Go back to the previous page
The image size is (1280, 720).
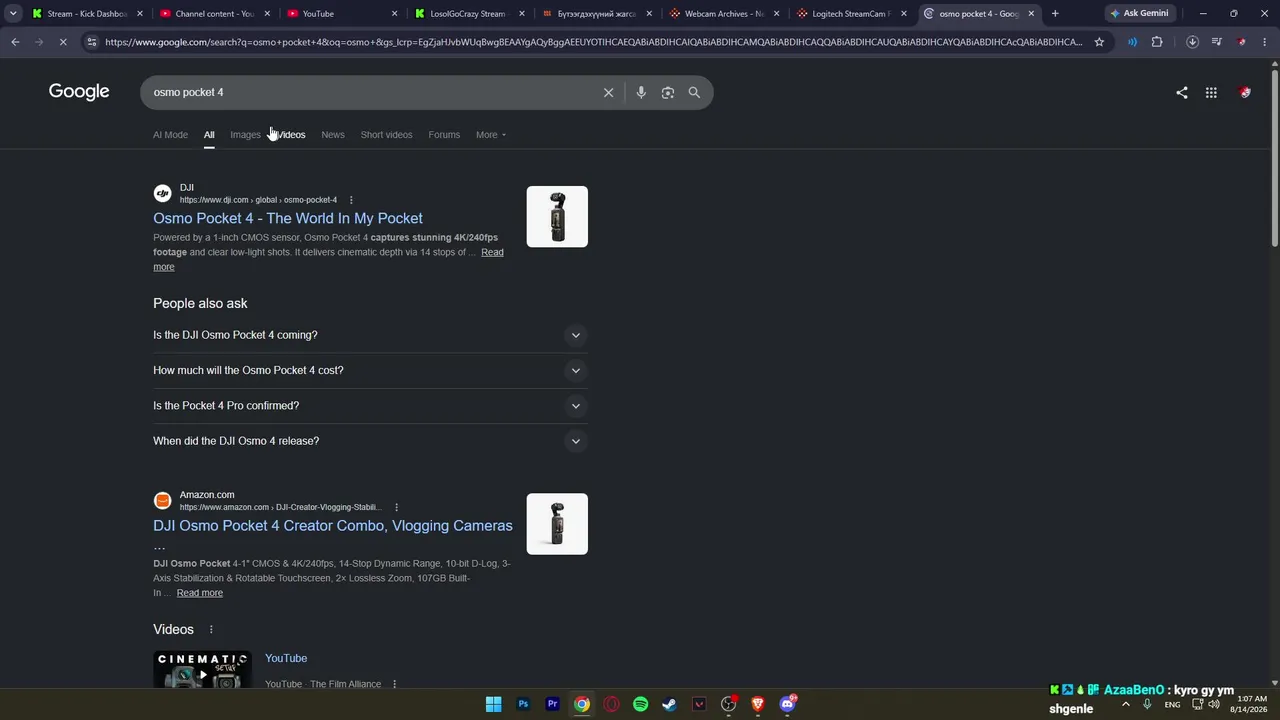tap(15, 42)
